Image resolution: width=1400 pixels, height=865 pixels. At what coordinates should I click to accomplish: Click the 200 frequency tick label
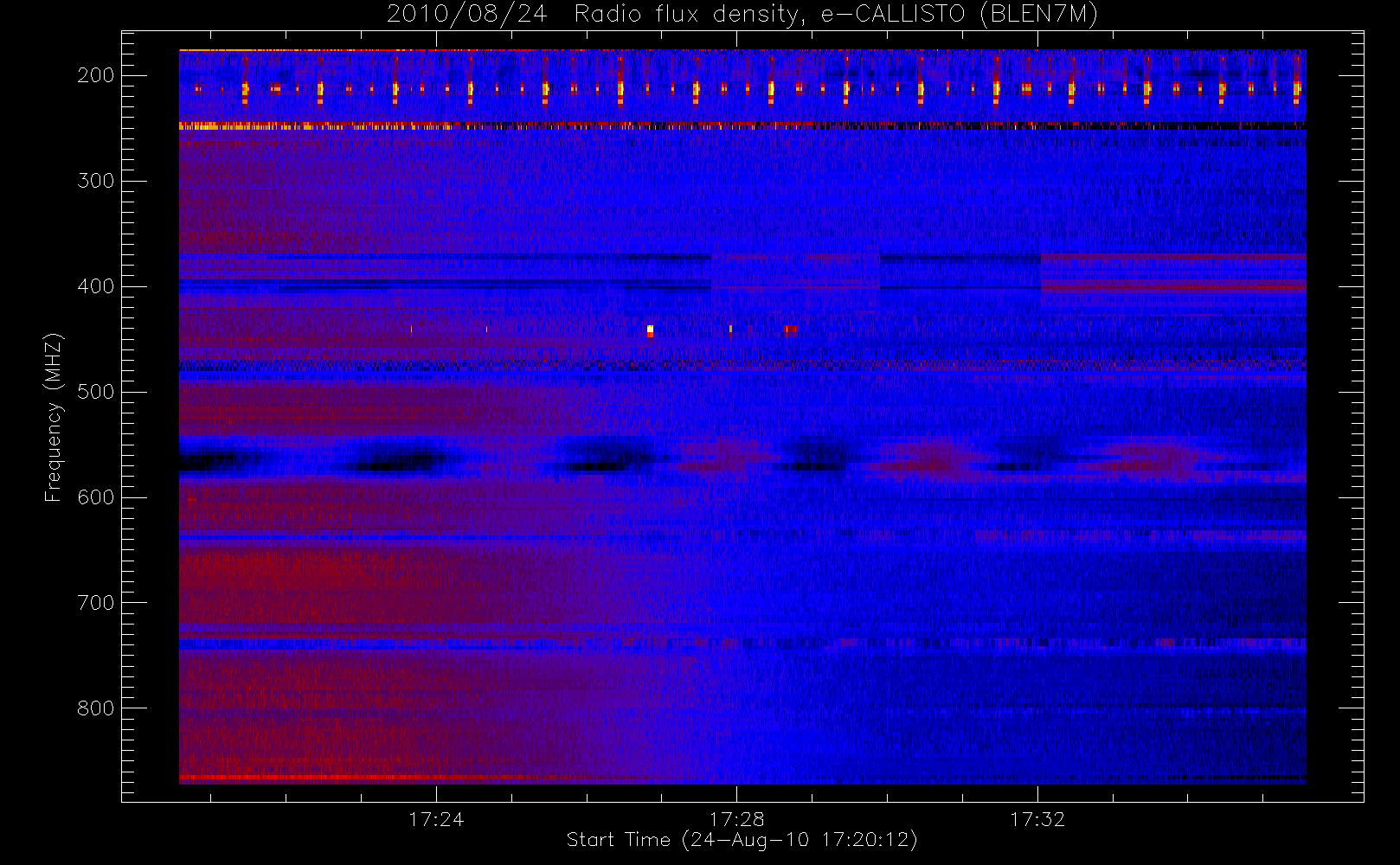[x=95, y=75]
